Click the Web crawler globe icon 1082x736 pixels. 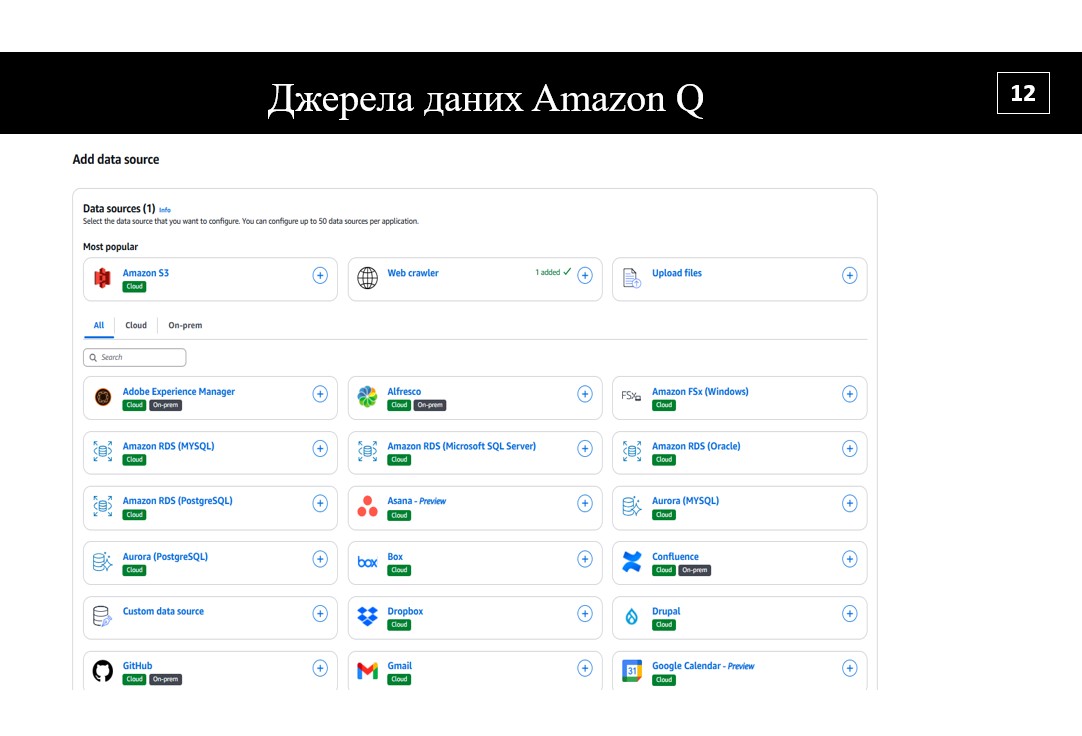pos(367,278)
